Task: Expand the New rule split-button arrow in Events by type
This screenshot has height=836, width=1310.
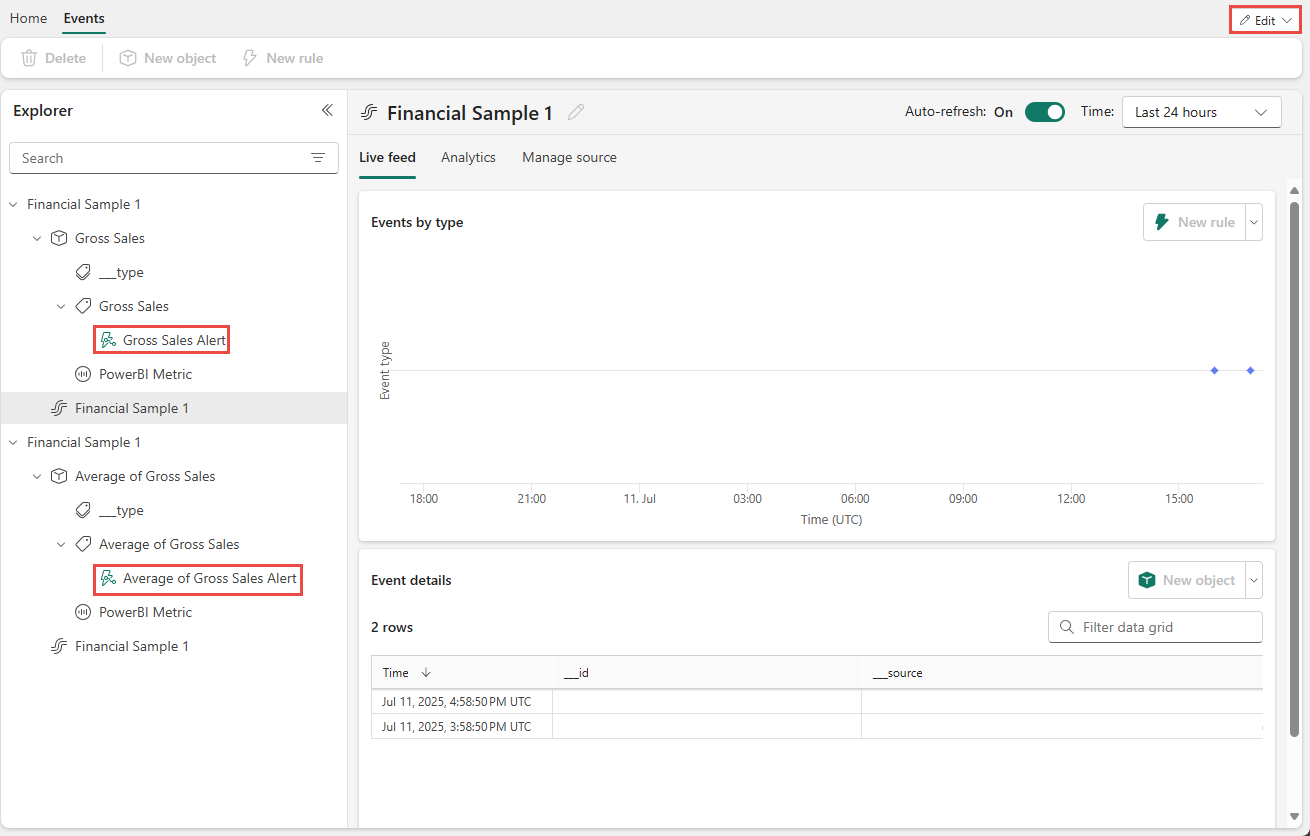Action: 1254,222
